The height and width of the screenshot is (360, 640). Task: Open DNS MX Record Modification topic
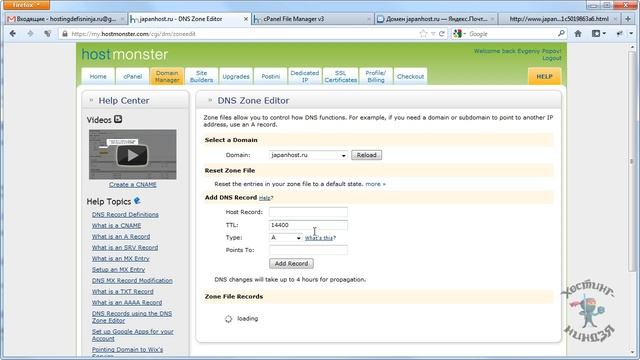click(132, 280)
